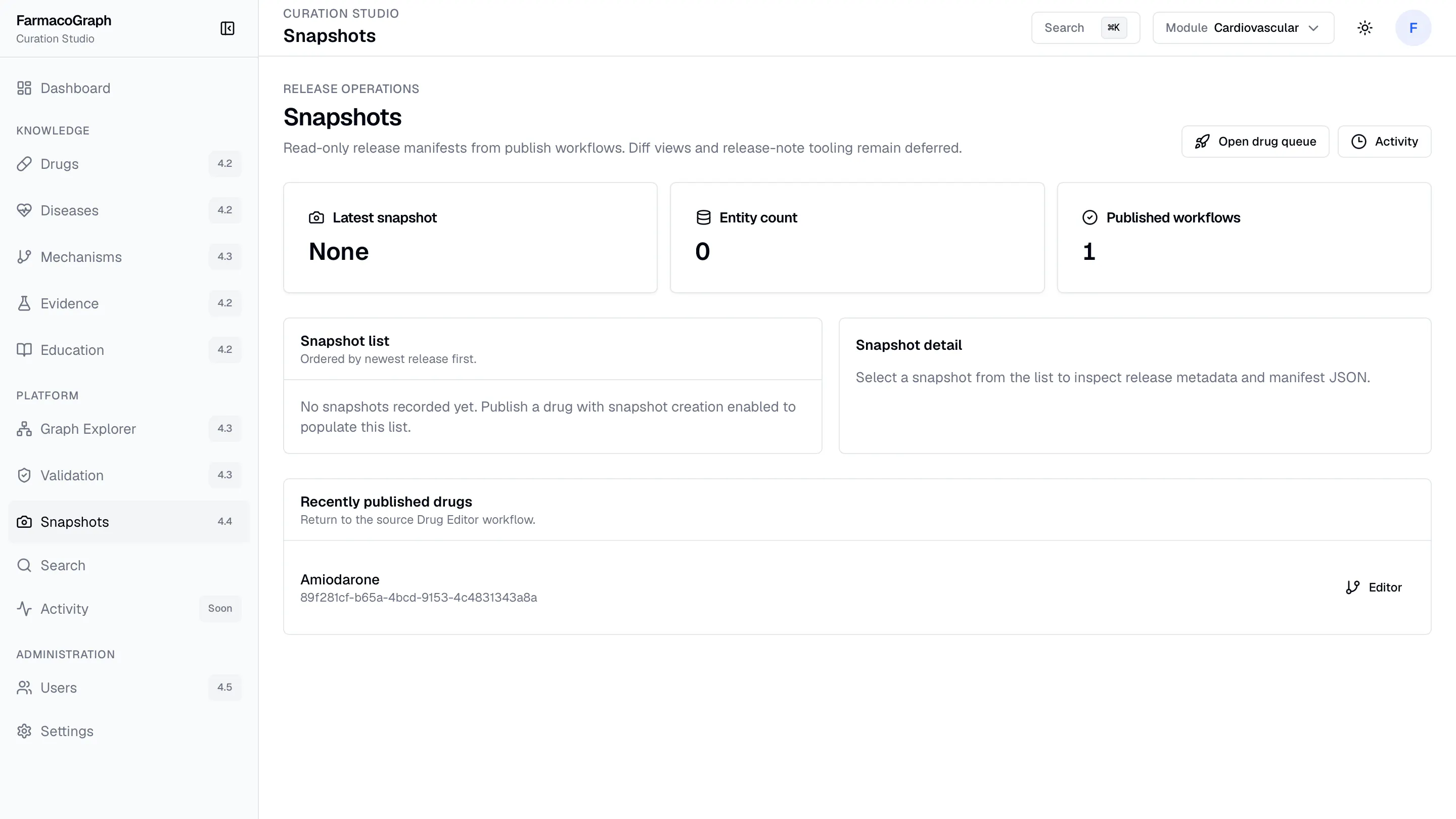The image size is (1456, 819).
Task: Click the clock icon on Activity button
Action: [x=1359, y=142]
